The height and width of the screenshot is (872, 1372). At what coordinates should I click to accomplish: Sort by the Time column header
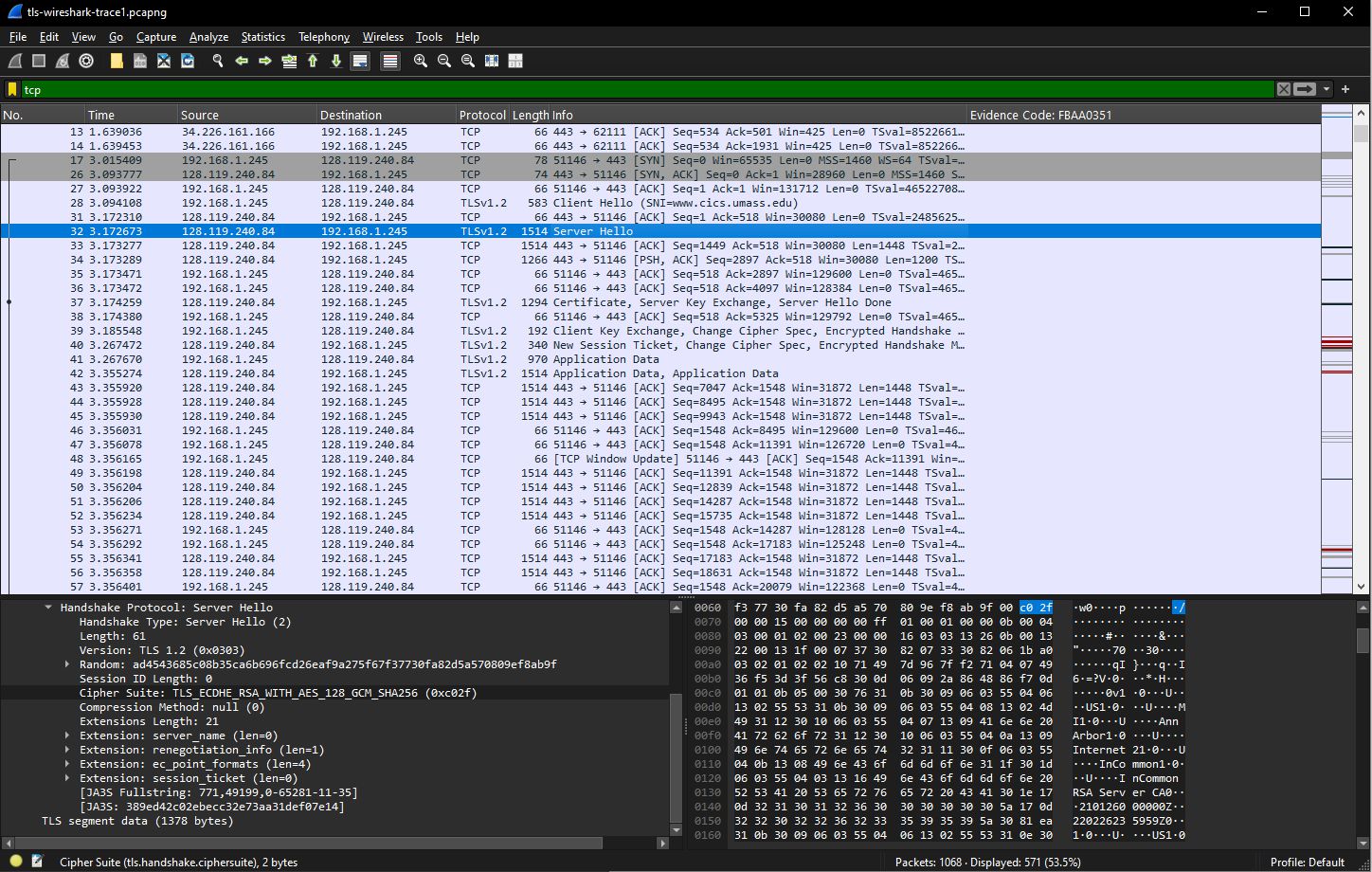click(132, 115)
